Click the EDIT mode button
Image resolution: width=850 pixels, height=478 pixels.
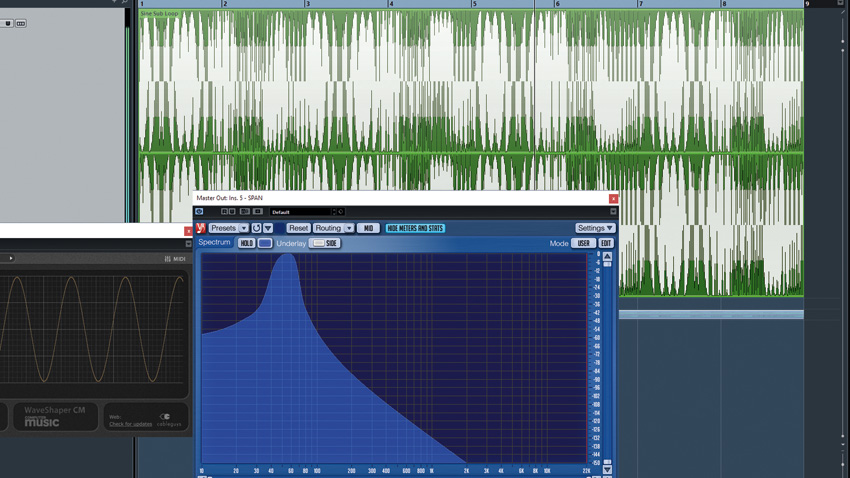[606, 243]
